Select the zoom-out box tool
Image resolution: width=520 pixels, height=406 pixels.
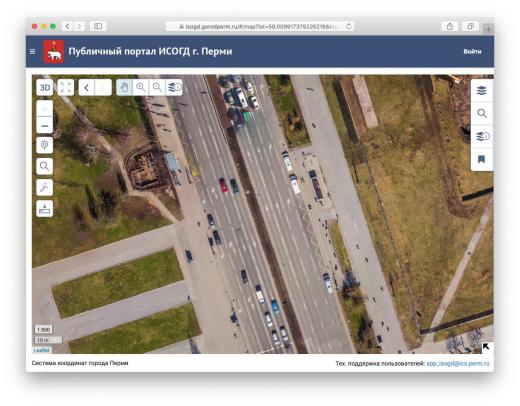pyautogui.click(x=157, y=88)
